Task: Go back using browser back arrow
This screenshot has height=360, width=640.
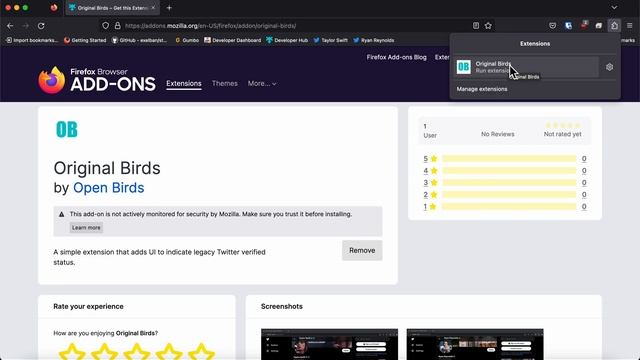Action: pos(10,26)
